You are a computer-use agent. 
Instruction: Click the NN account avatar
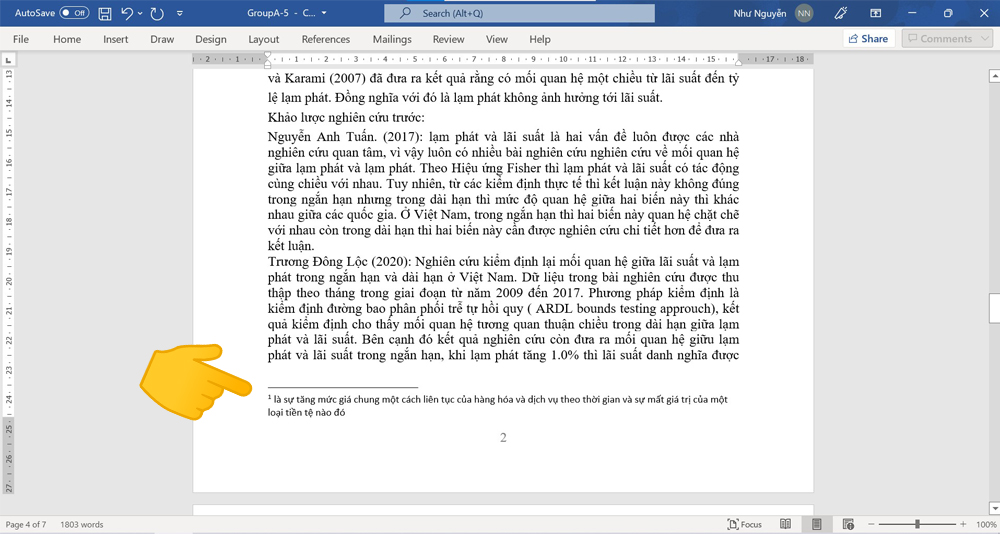(804, 13)
